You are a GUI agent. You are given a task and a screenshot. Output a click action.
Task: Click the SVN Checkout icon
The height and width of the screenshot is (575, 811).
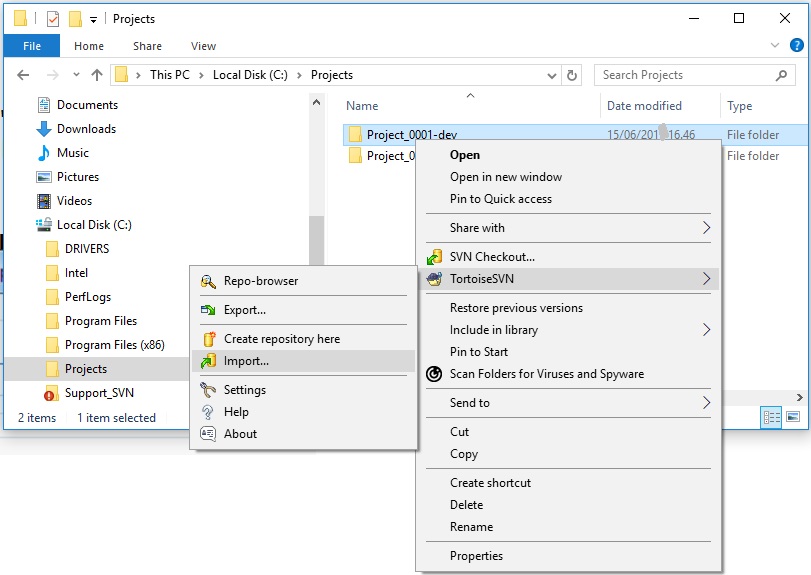point(434,257)
